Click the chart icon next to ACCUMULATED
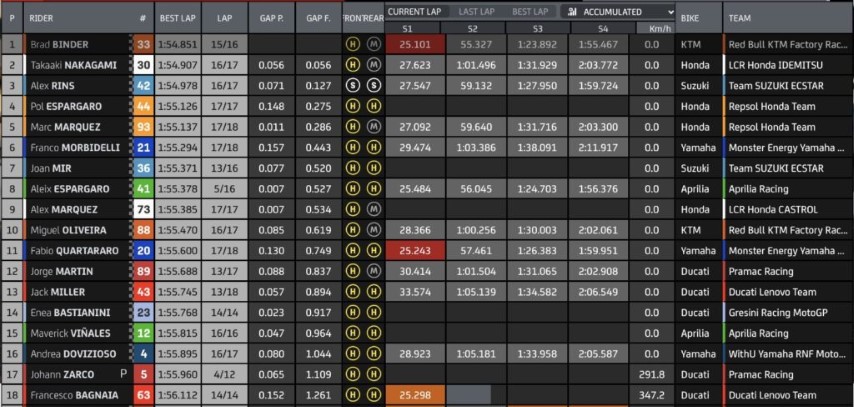 pos(572,11)
